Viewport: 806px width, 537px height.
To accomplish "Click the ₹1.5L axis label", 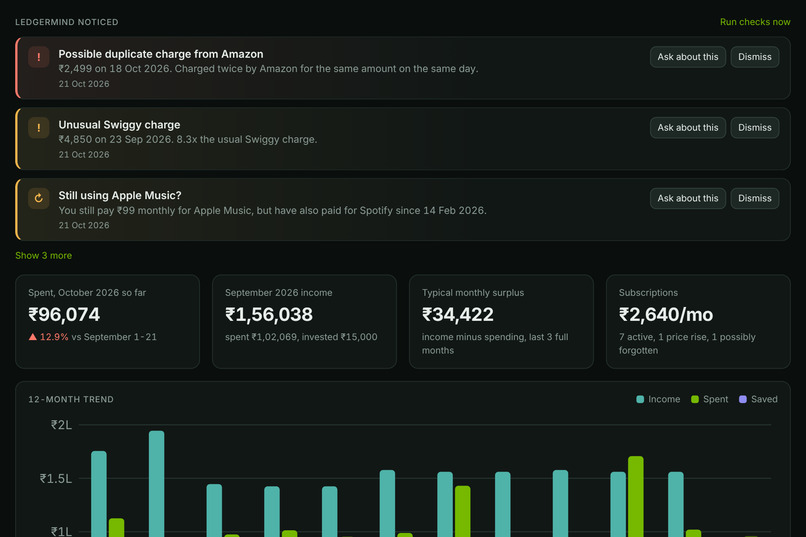I will 56,478.
